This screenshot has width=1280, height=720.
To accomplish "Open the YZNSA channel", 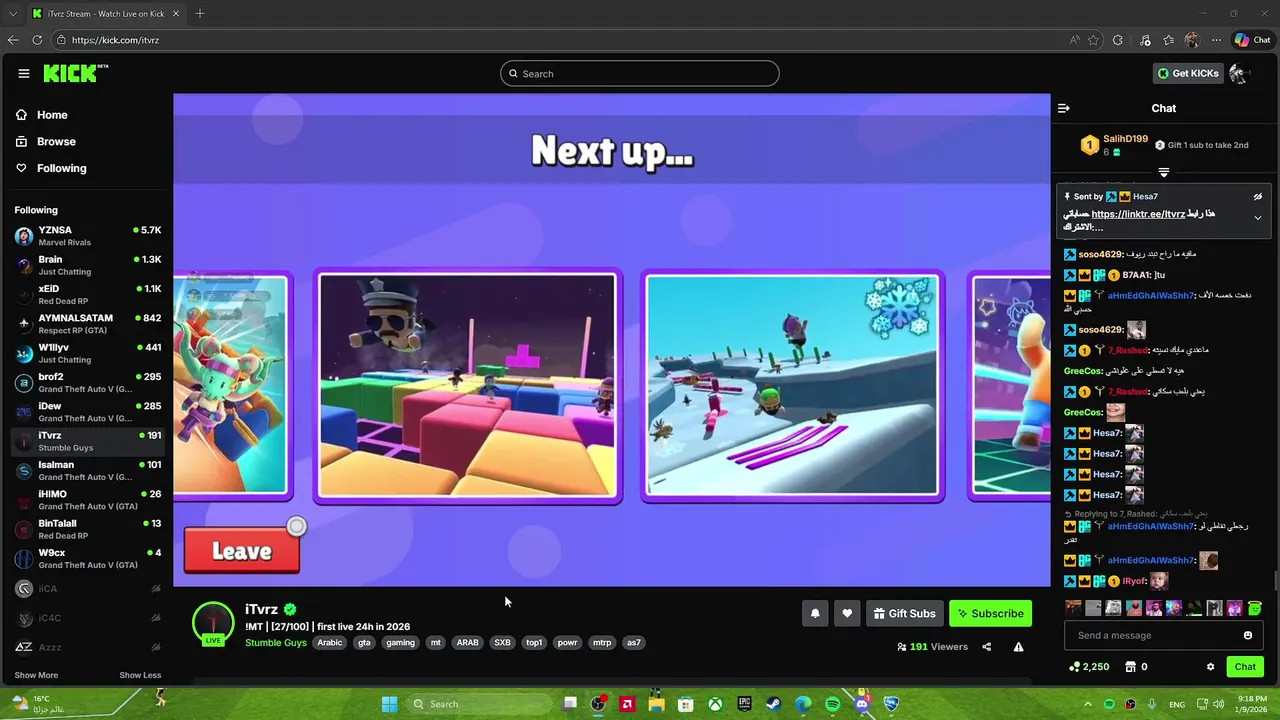I will point(88,236).
